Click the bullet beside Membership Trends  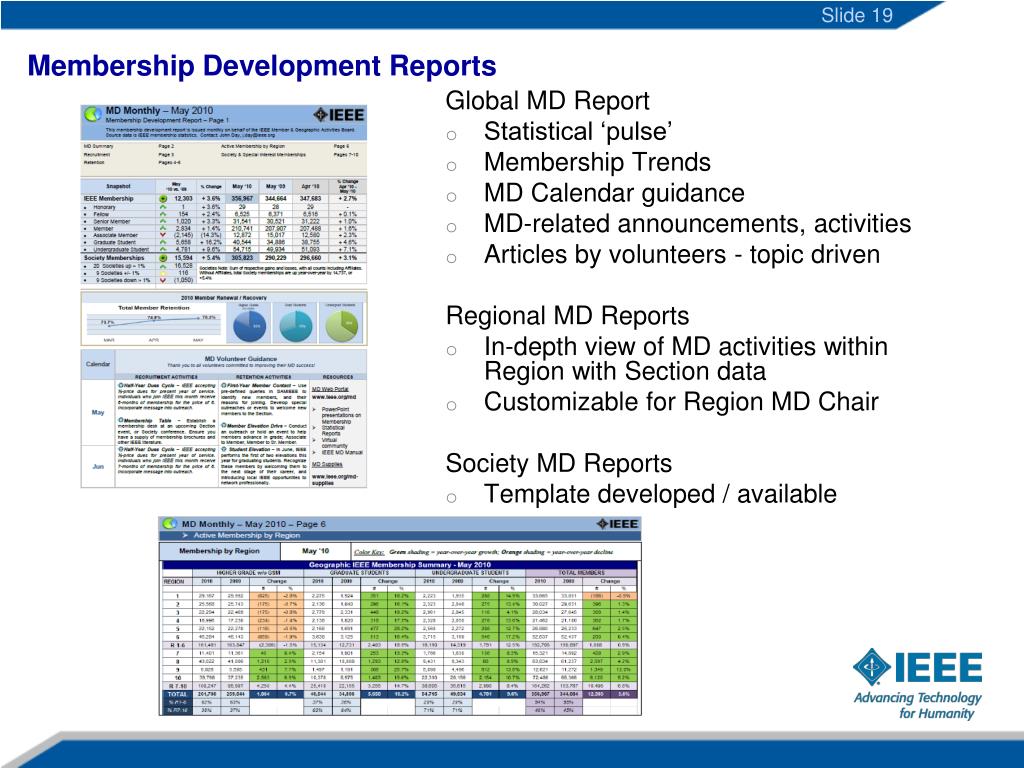click(451, 166)
